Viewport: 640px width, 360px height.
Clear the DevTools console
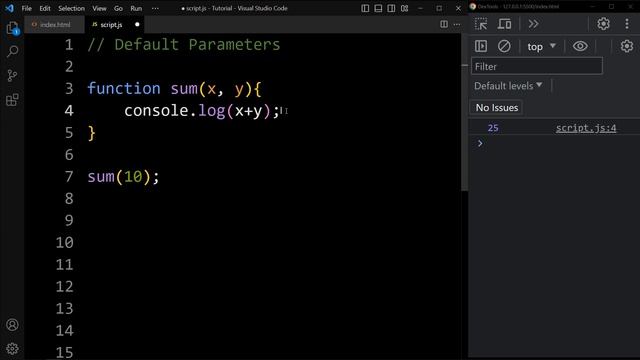pyautogui.click(x=504, y=46)
